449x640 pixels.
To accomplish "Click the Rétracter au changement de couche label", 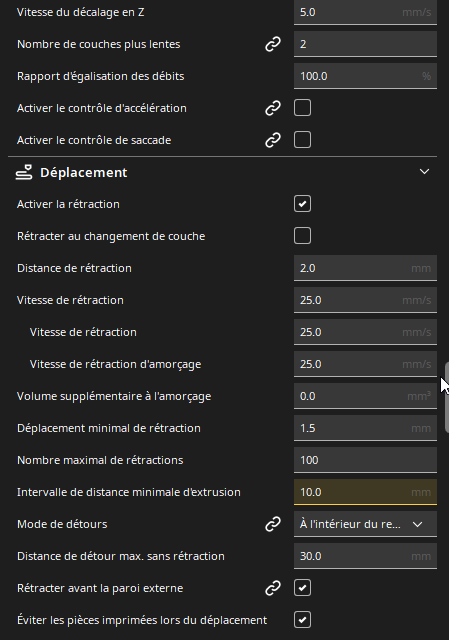I will (x=111, y=236).
